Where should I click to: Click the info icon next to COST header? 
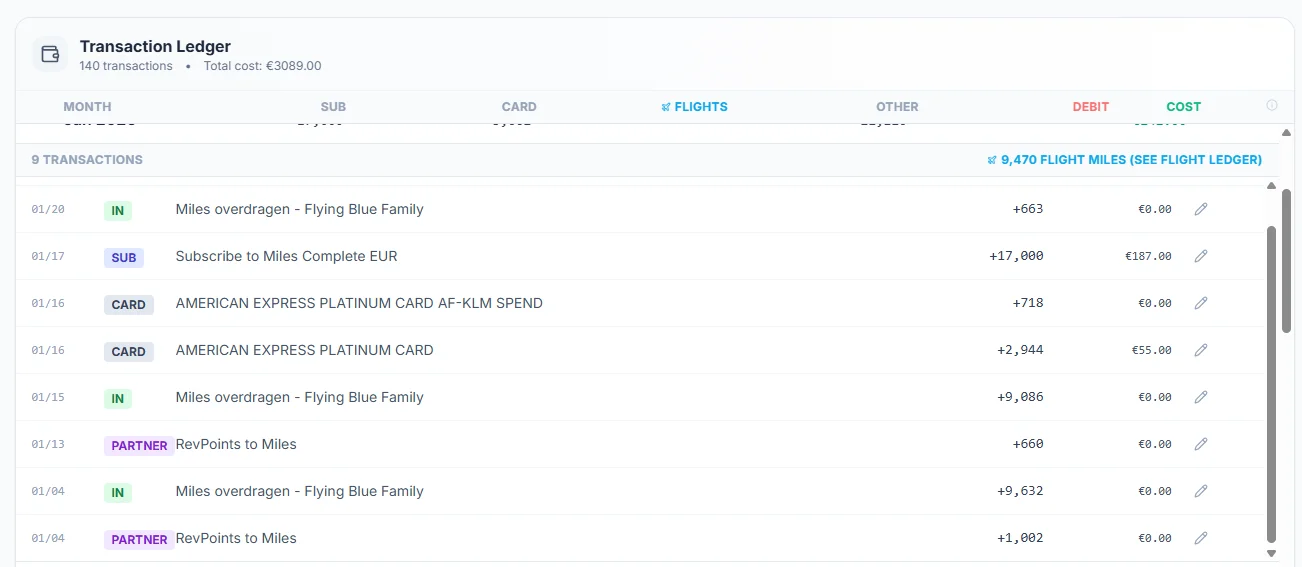point(1272,105)
